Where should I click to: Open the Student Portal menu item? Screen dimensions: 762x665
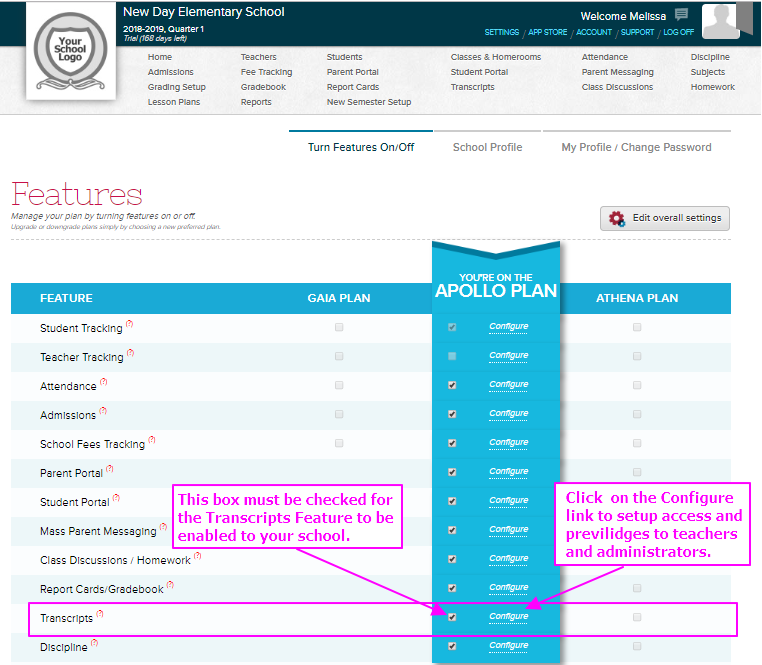point(479,72)
